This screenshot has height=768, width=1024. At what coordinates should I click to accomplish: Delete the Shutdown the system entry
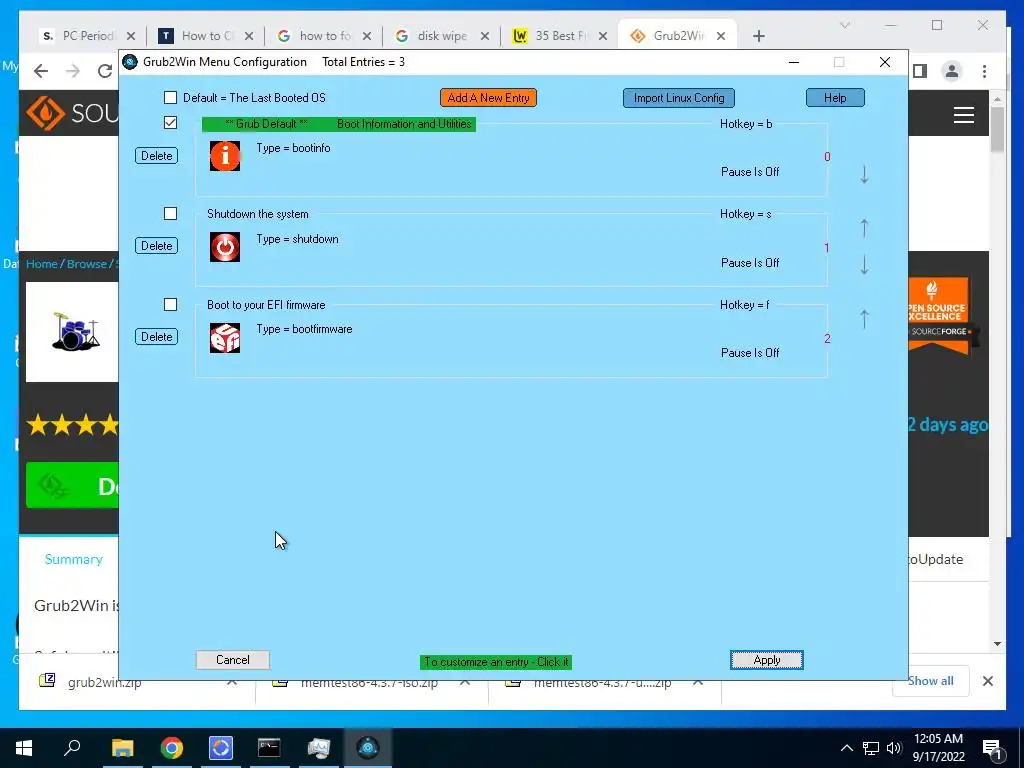[x=157, y=246]
